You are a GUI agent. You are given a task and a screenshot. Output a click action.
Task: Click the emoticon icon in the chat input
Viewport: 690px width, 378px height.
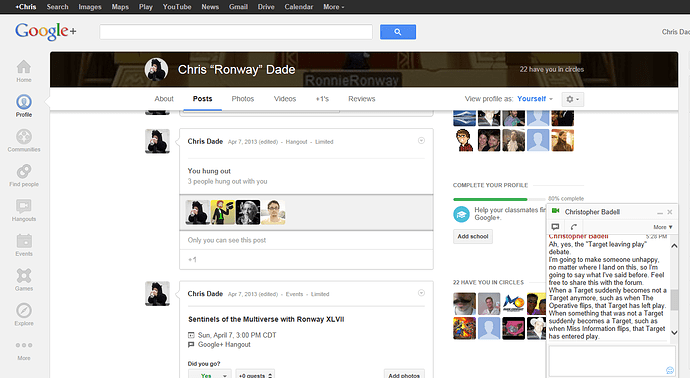pos(670,371)
